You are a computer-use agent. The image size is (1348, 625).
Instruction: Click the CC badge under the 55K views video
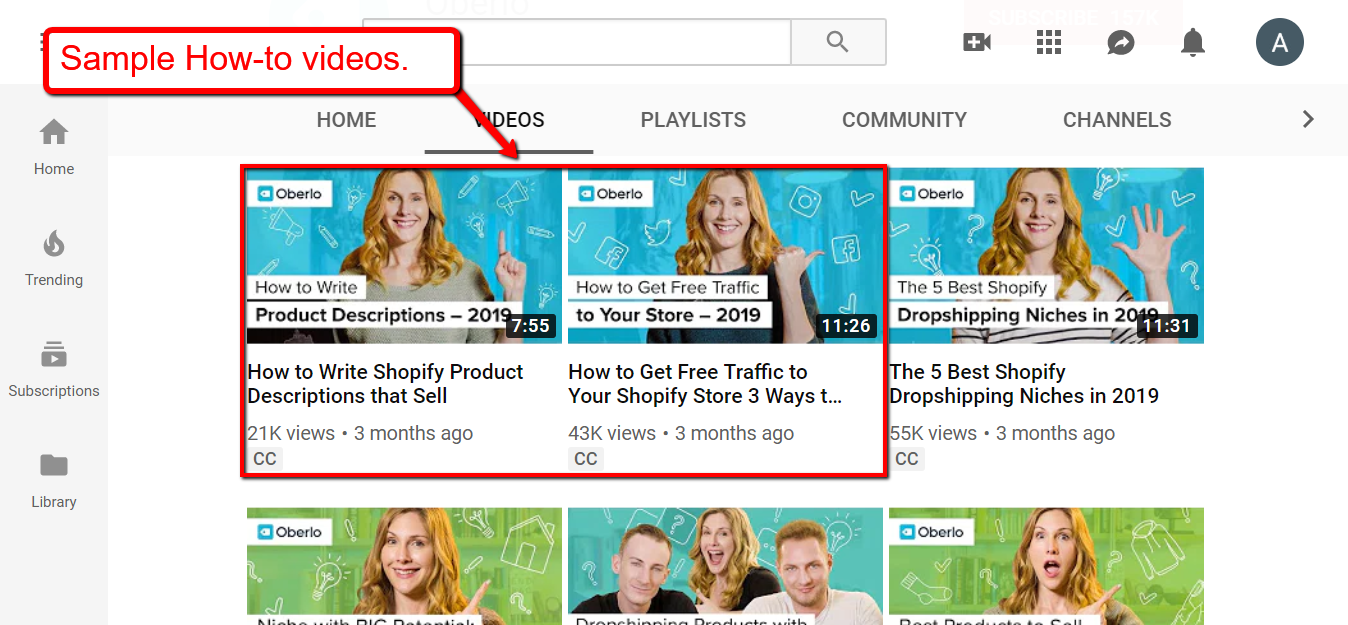point(907,459)
